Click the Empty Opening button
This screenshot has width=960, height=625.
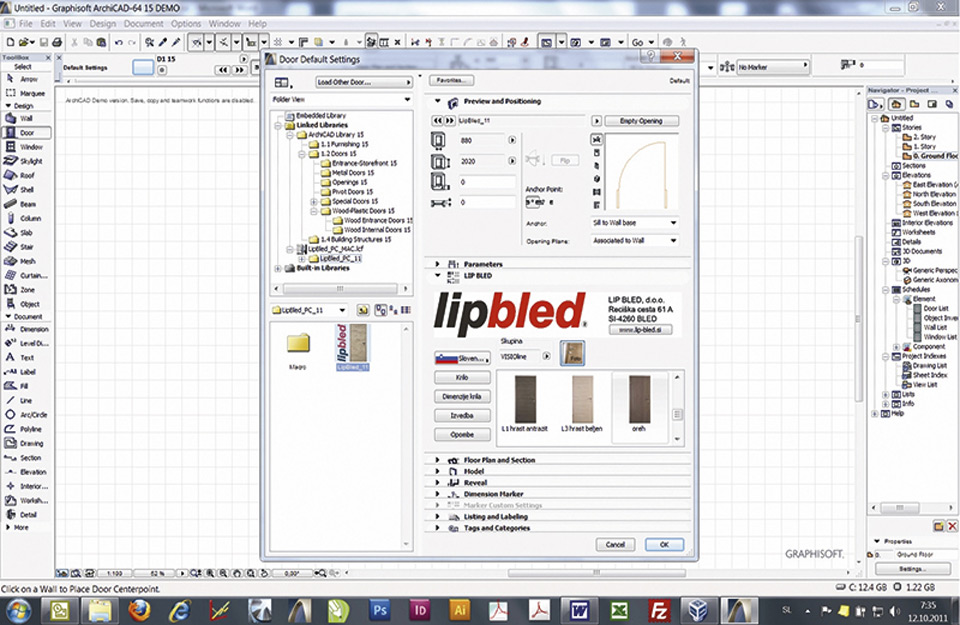coord(641,121)
